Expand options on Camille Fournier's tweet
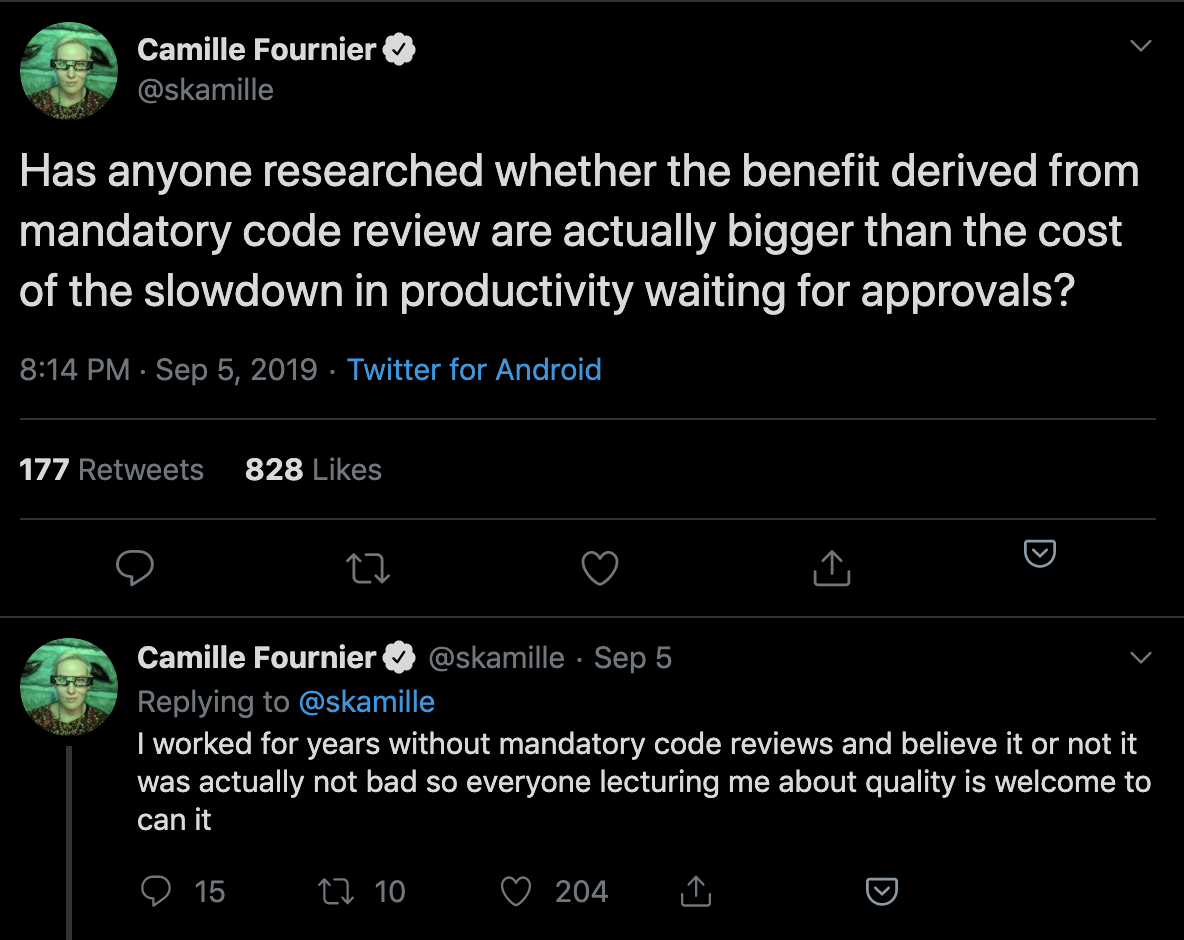 (1140, 45)
